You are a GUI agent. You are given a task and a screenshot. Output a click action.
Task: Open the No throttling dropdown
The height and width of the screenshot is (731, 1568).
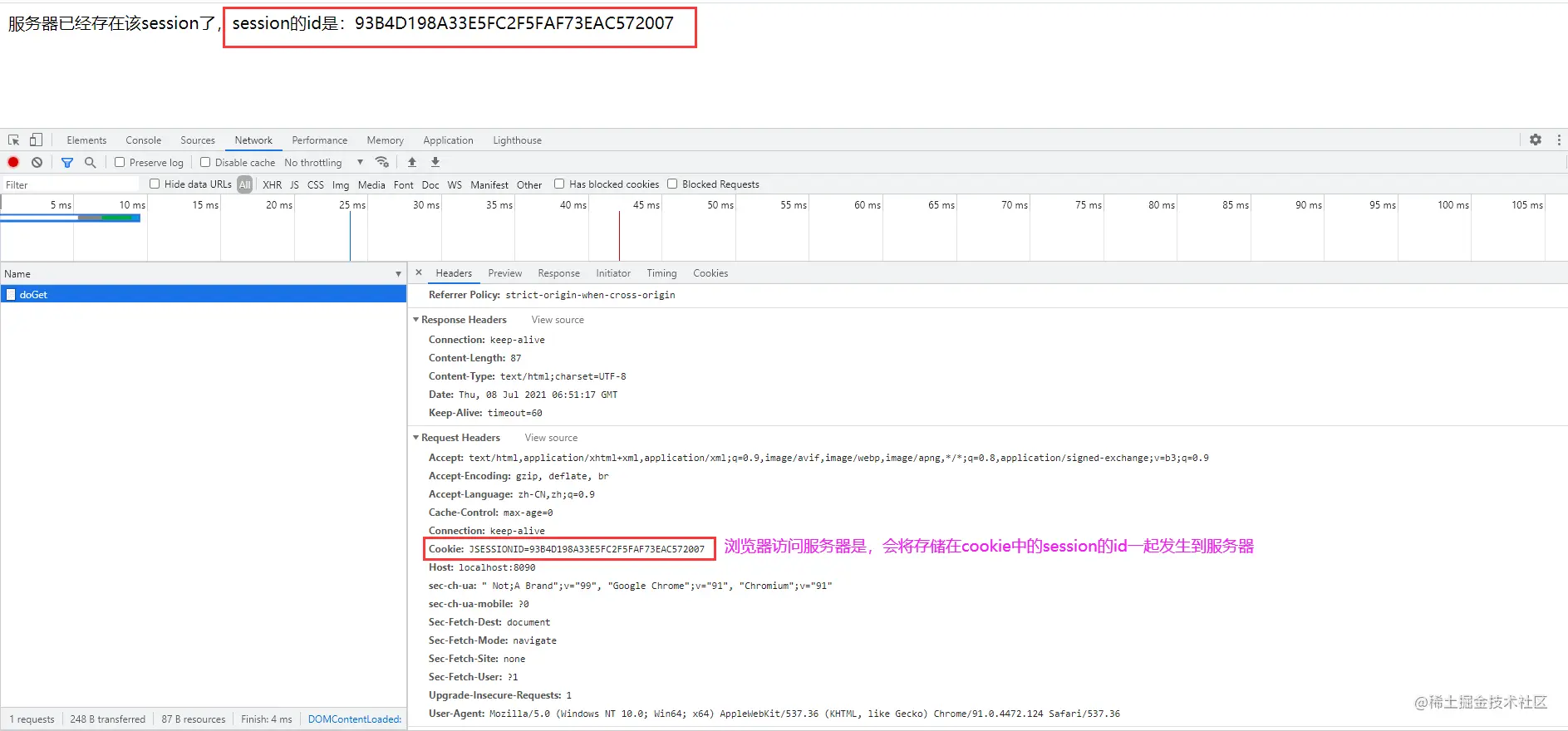[324, 163]
